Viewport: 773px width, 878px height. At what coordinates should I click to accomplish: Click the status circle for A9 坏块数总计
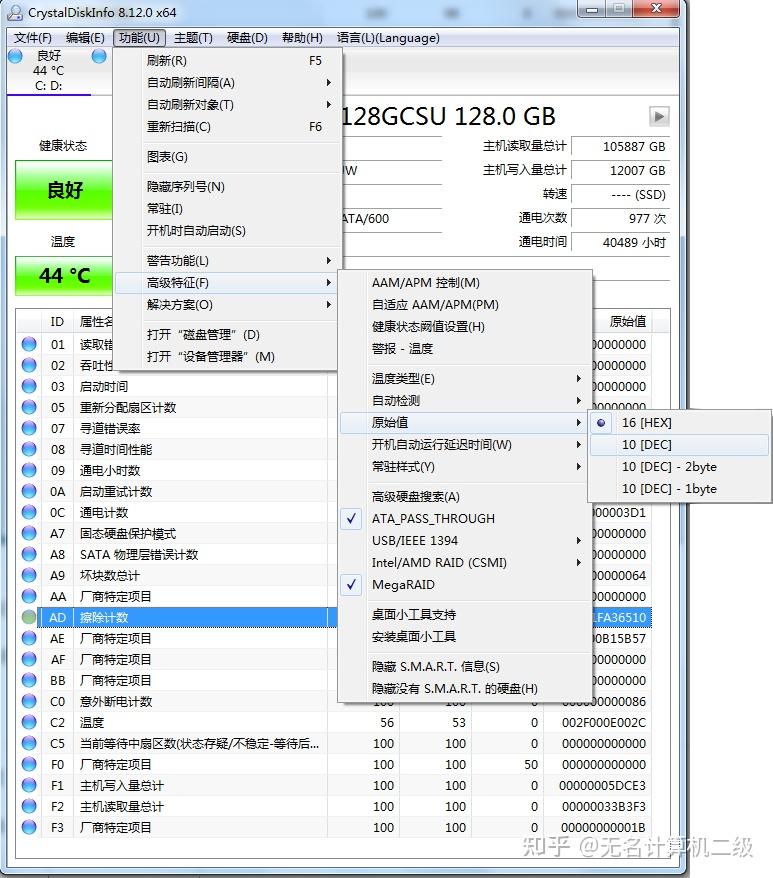29,575
